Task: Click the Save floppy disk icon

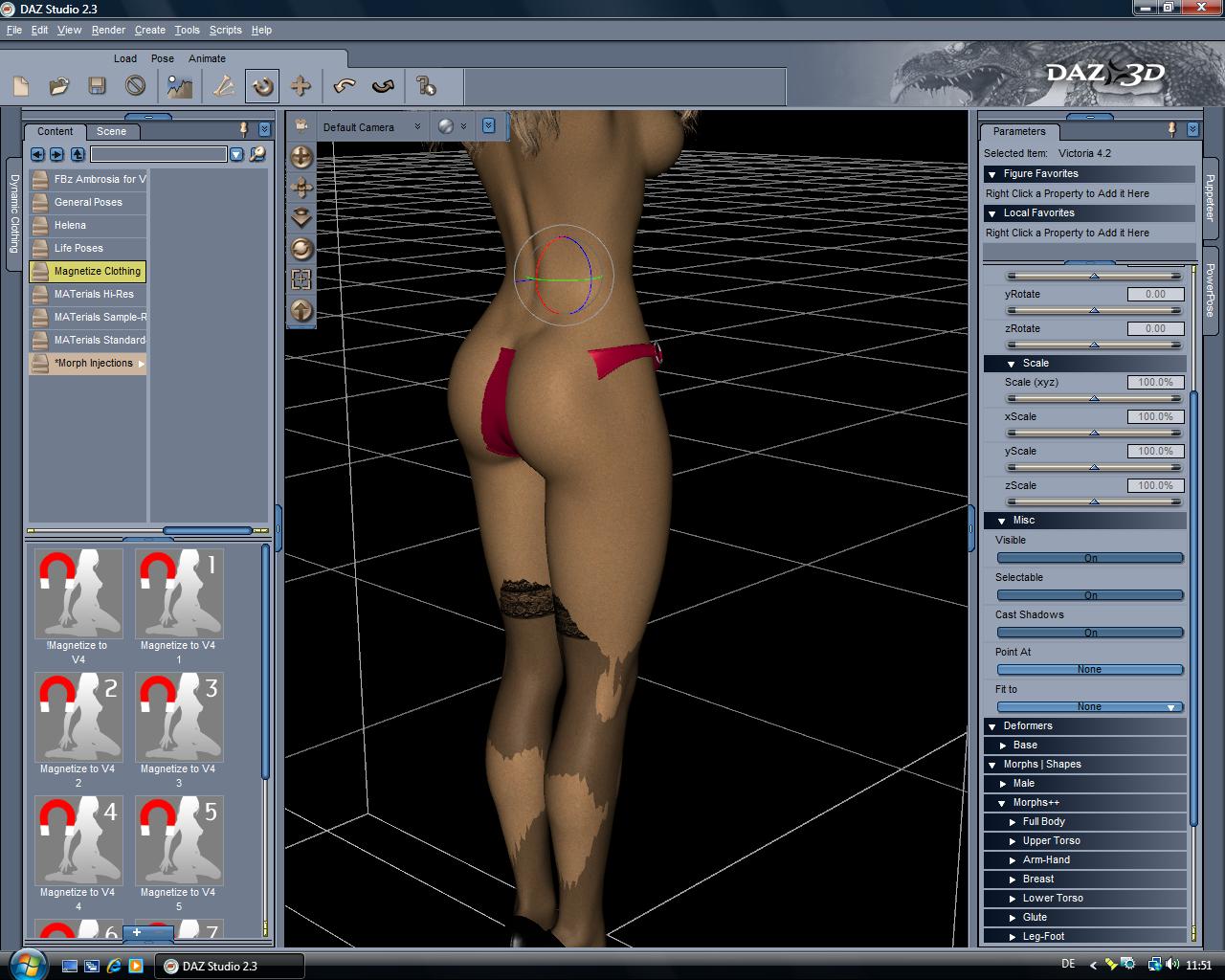Action: (97, 87)
